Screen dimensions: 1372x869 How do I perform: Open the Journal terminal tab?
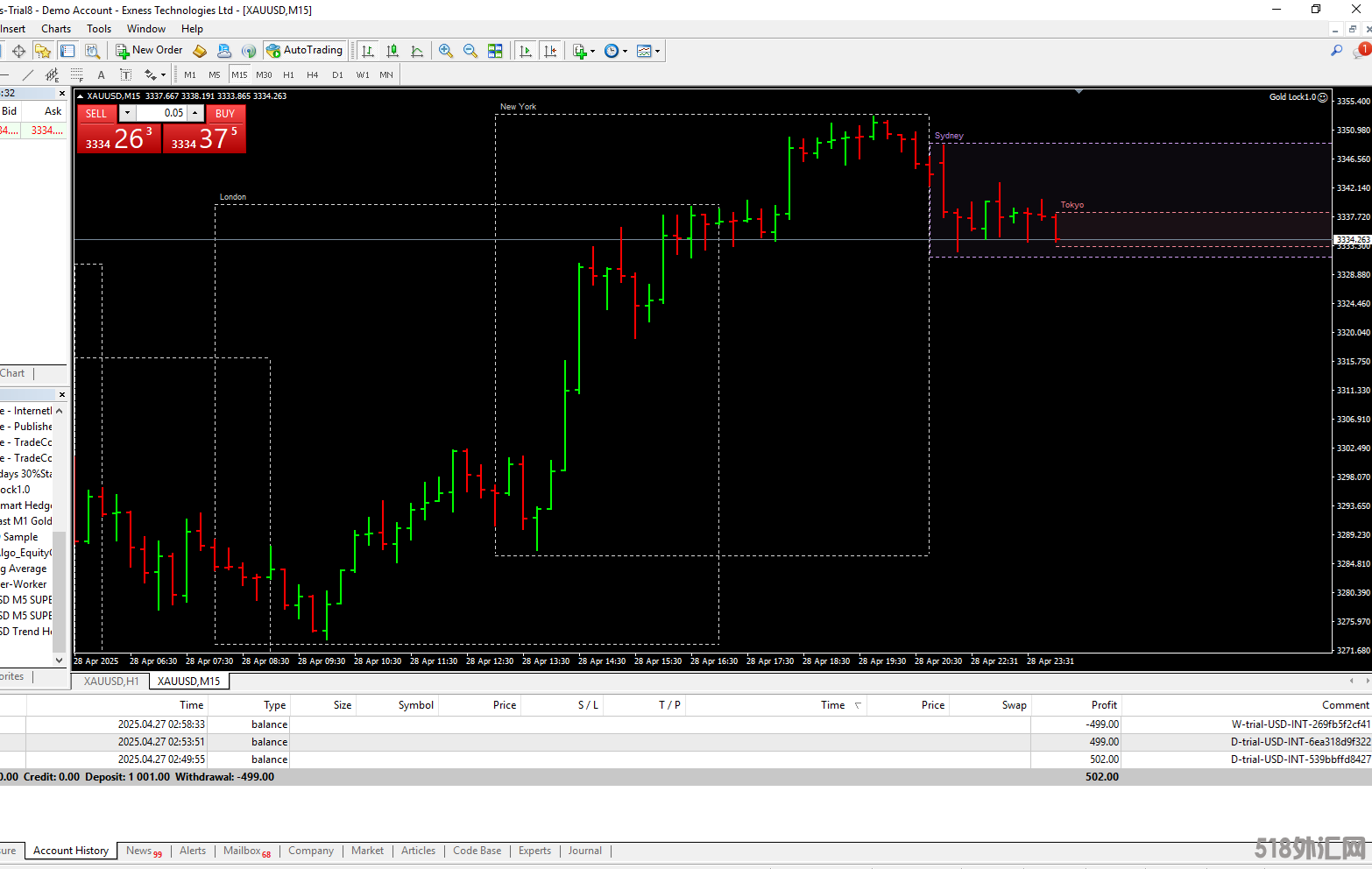point(585,851)
